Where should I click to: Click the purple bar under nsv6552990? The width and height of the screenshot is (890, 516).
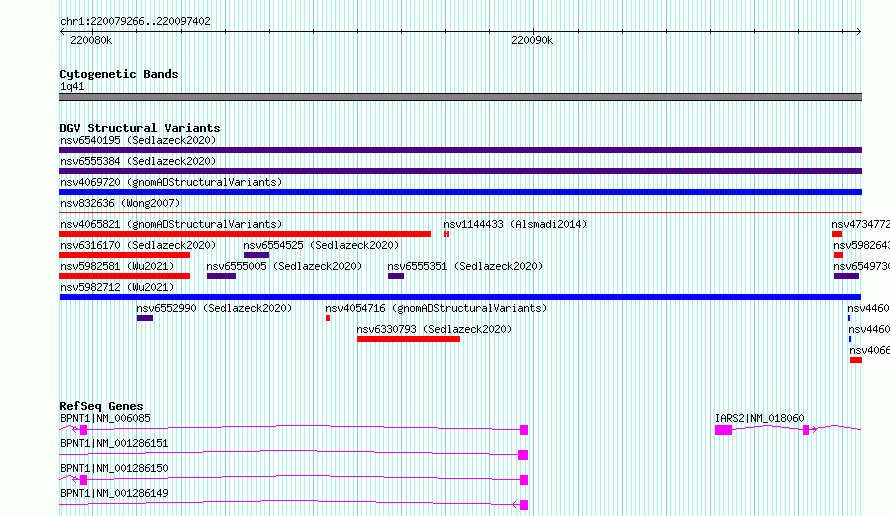tap(145, 318)
